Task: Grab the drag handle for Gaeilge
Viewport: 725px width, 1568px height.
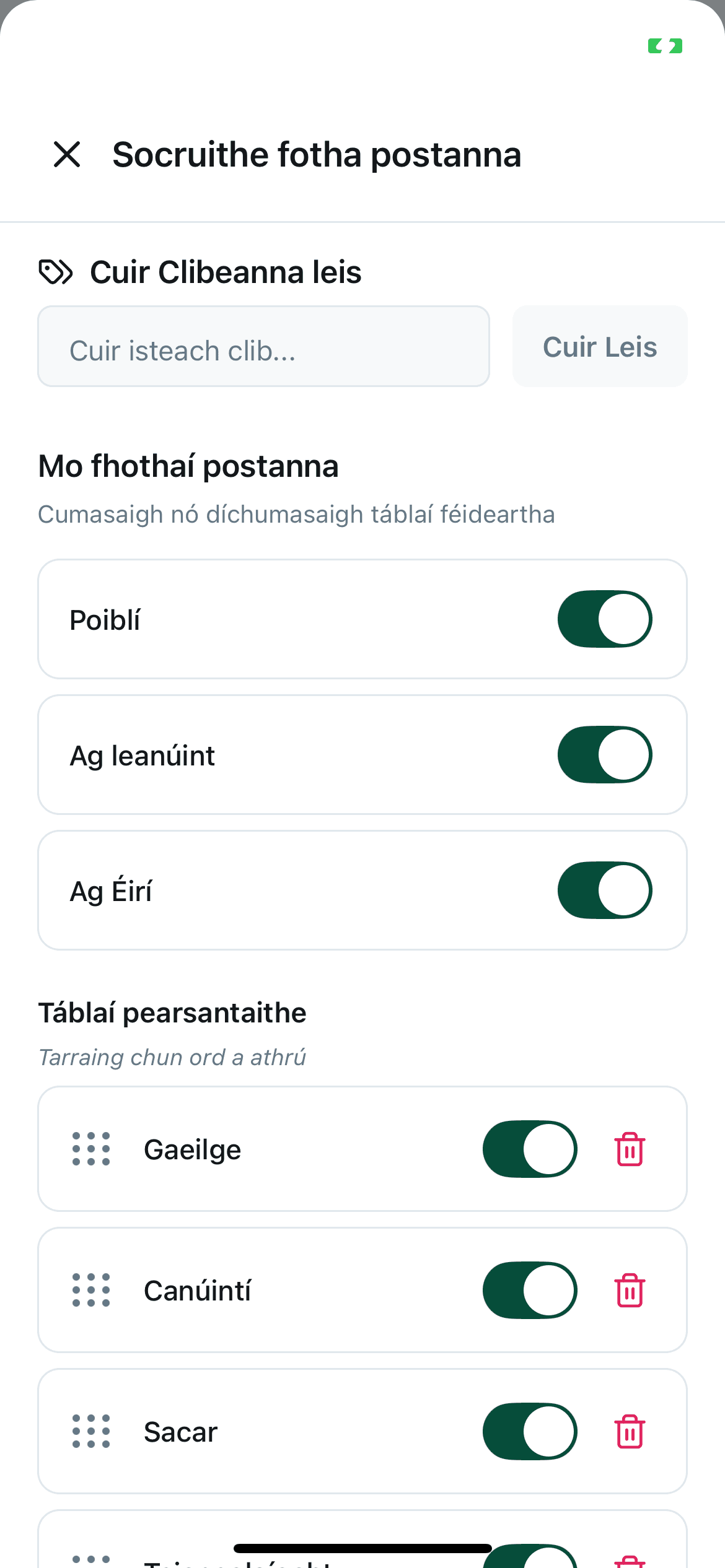Action: [x=91, y=1149]
